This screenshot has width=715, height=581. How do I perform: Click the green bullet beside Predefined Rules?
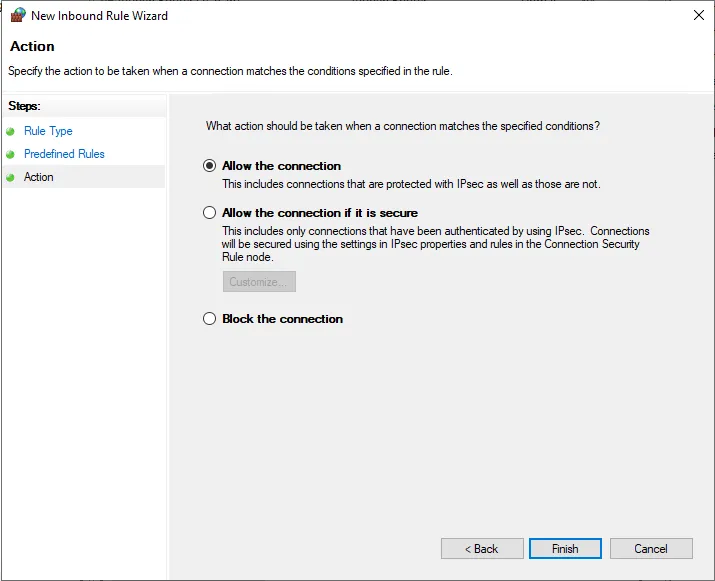point(11,154)
